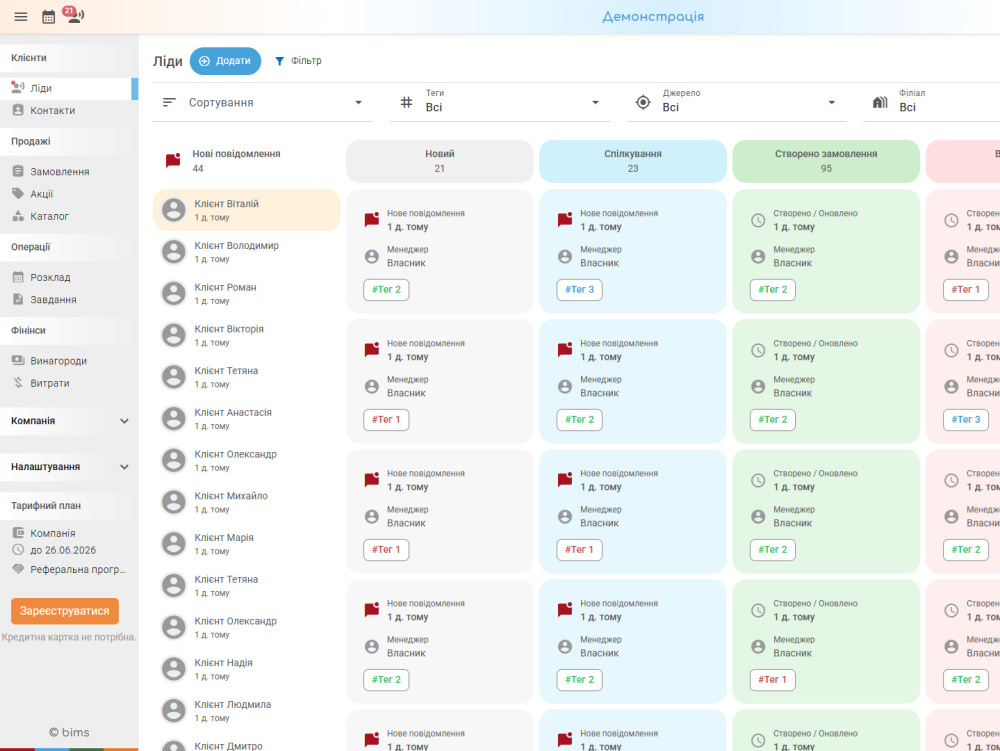Click avatar icon of Клієнт Віталій
1000x751 pixels.
(x=173, y=210)
